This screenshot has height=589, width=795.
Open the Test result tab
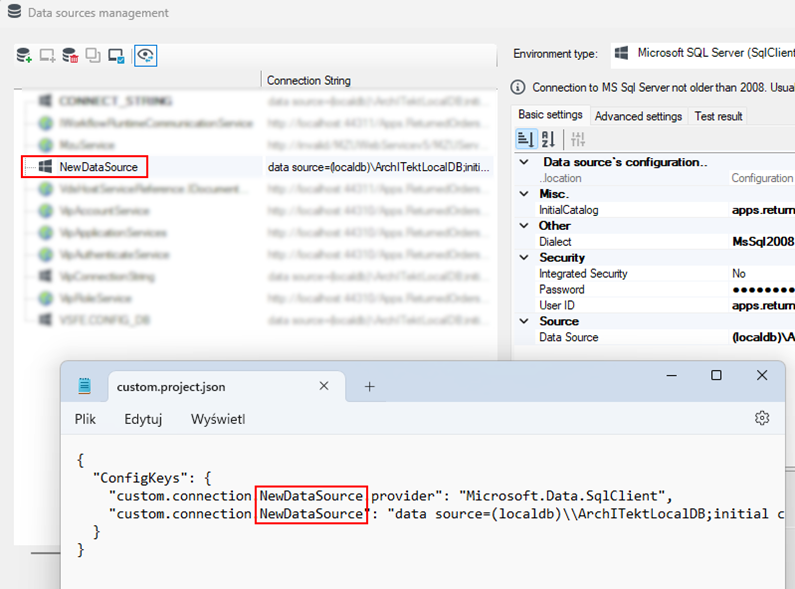tap(718, 116)
